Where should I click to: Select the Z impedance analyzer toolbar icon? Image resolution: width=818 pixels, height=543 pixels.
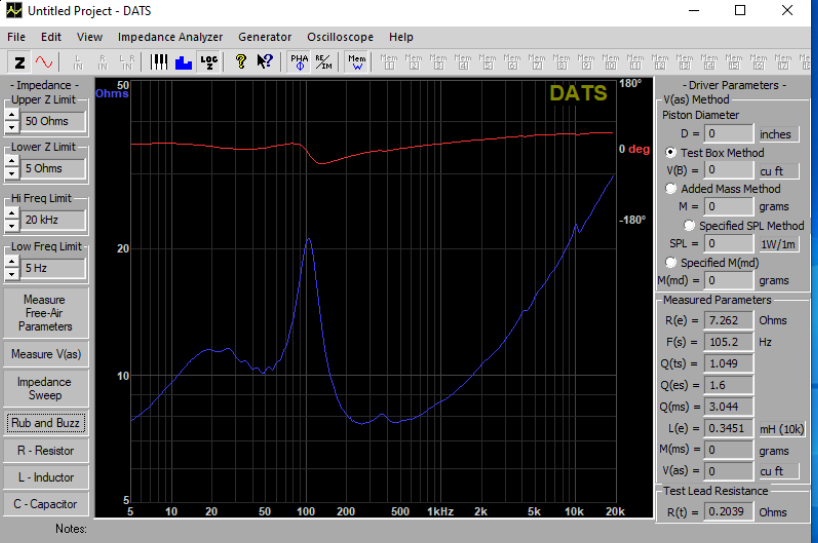coord(19,63)
